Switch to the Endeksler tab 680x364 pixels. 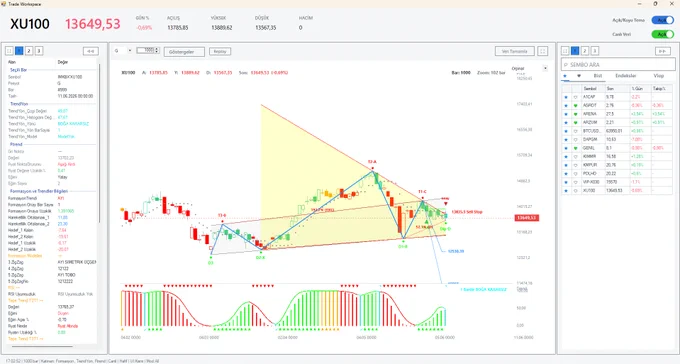point(626,76)
